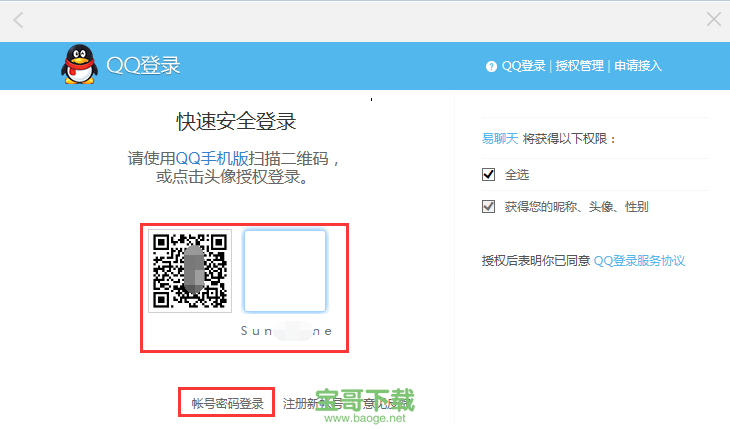Viewport: 730px width, 430px height.
Task: Open the QQ登录 header link
Action: [523, 66]
